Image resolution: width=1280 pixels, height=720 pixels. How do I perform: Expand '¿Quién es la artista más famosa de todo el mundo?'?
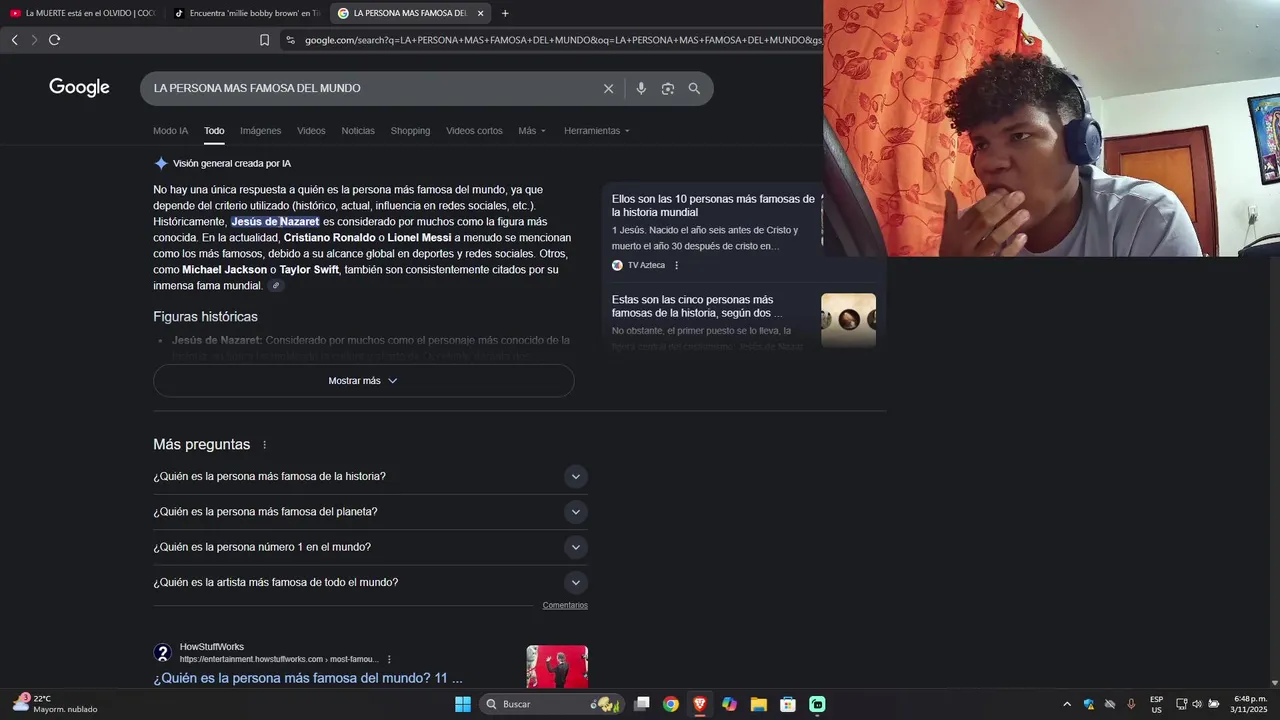click(x=370, y=583)
